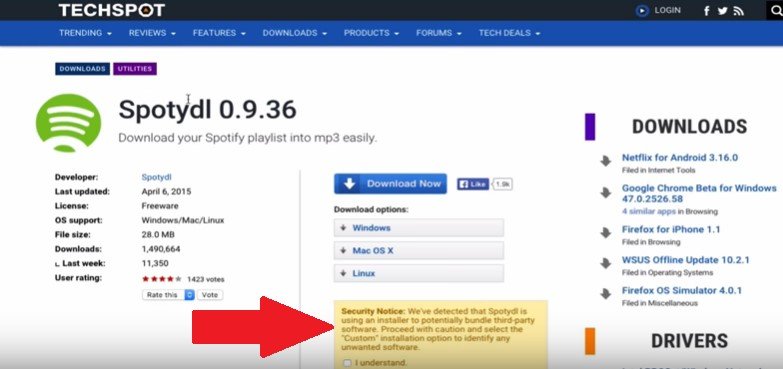Open the Facebook icon in the header
Image resolution: width=783 pixels, height=369 pixels.
tap(707, 11)
